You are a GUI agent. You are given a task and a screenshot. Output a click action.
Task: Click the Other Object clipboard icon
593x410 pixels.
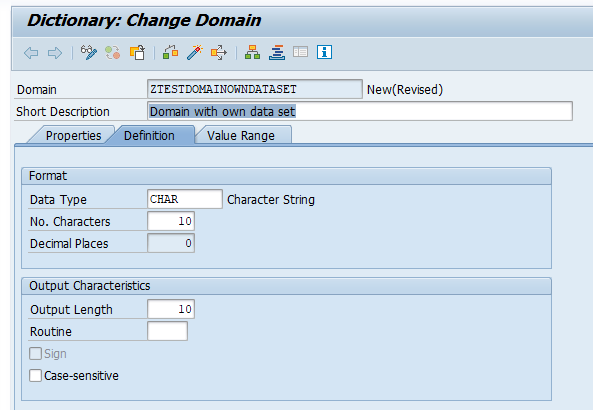pos(137,52)
